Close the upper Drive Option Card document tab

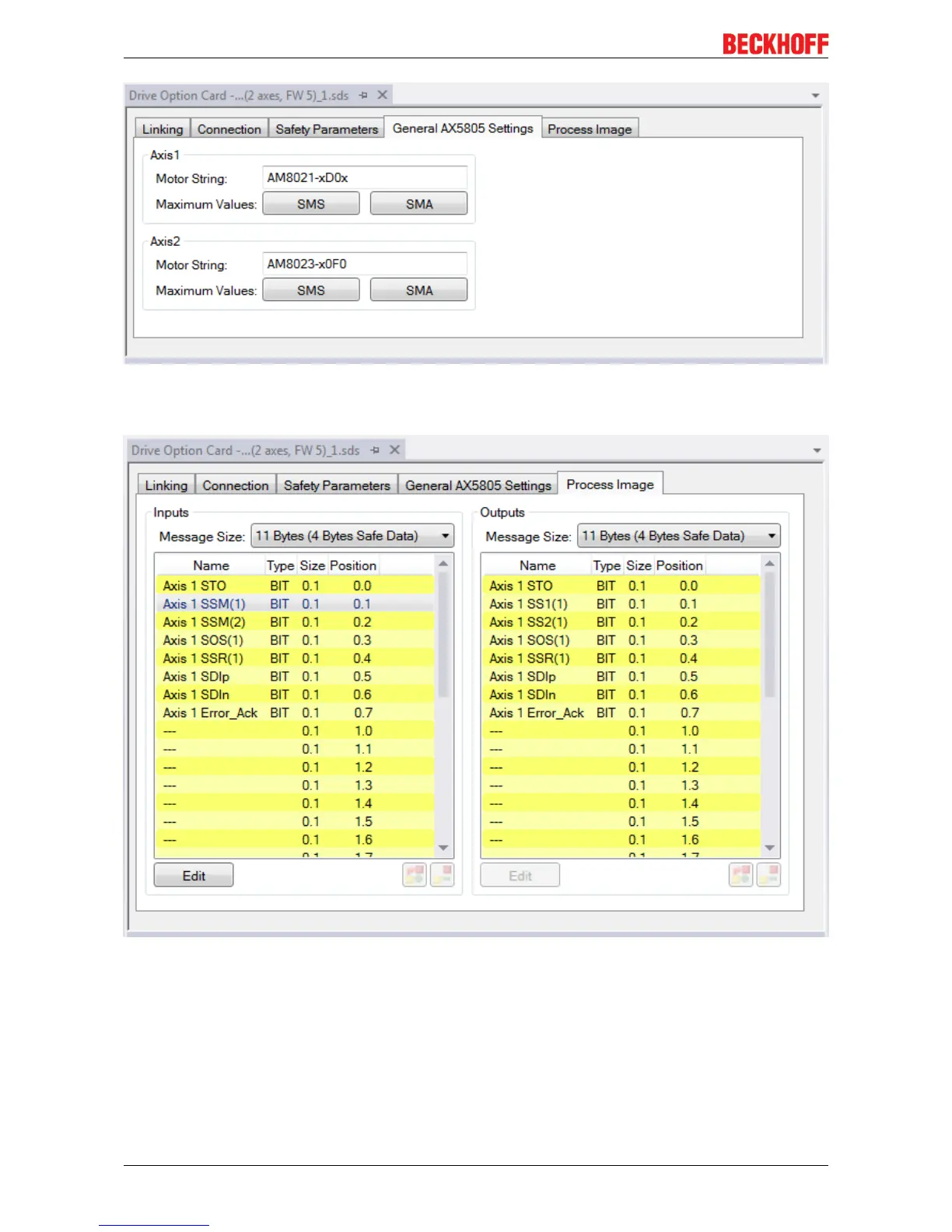382,95
